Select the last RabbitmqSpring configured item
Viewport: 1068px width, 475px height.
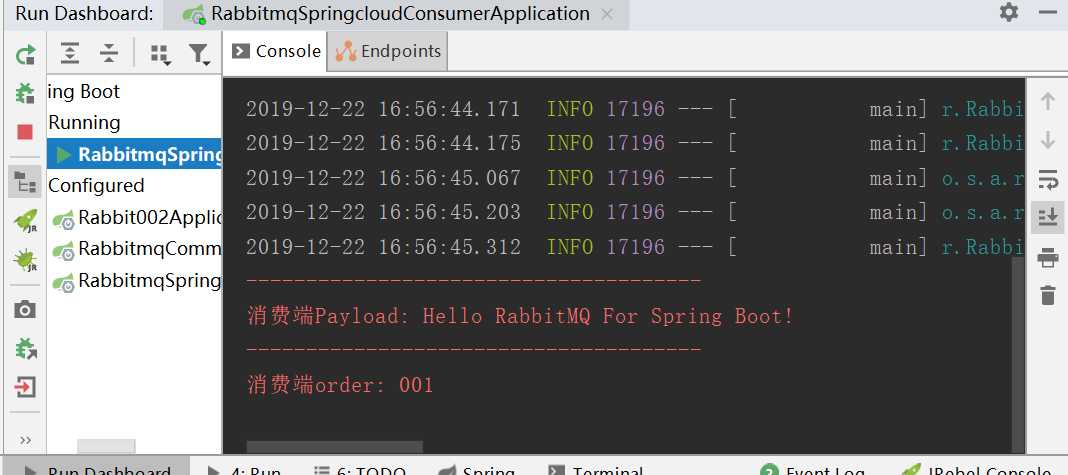(136, 280)
